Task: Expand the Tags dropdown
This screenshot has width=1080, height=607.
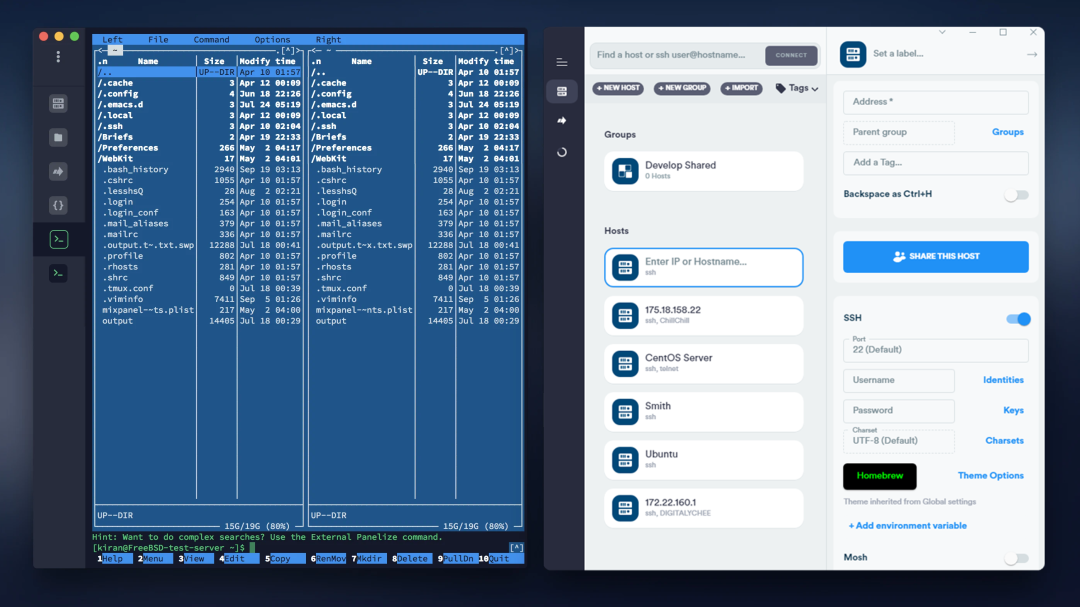Action: 797,88
